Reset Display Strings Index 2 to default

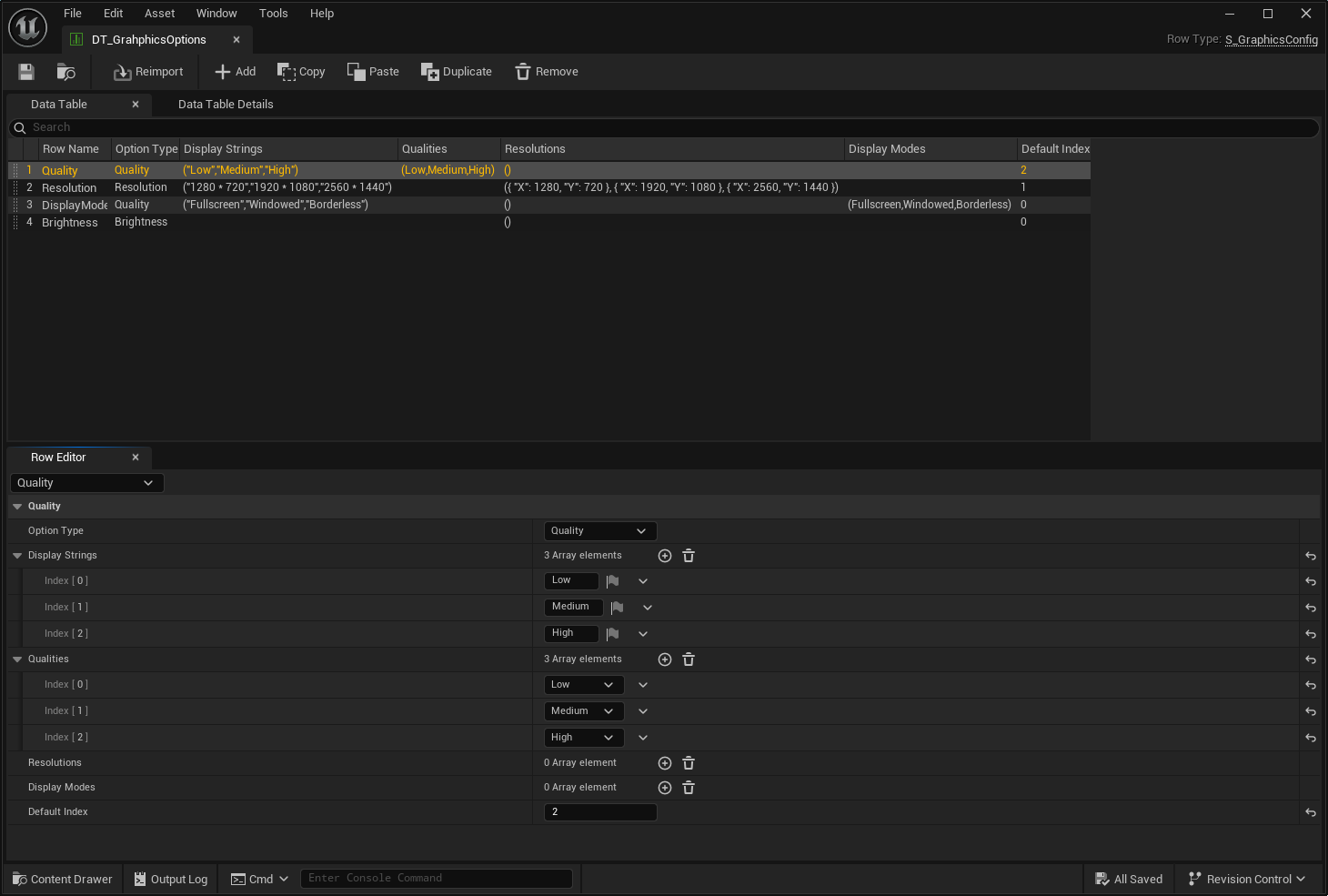1311,634
